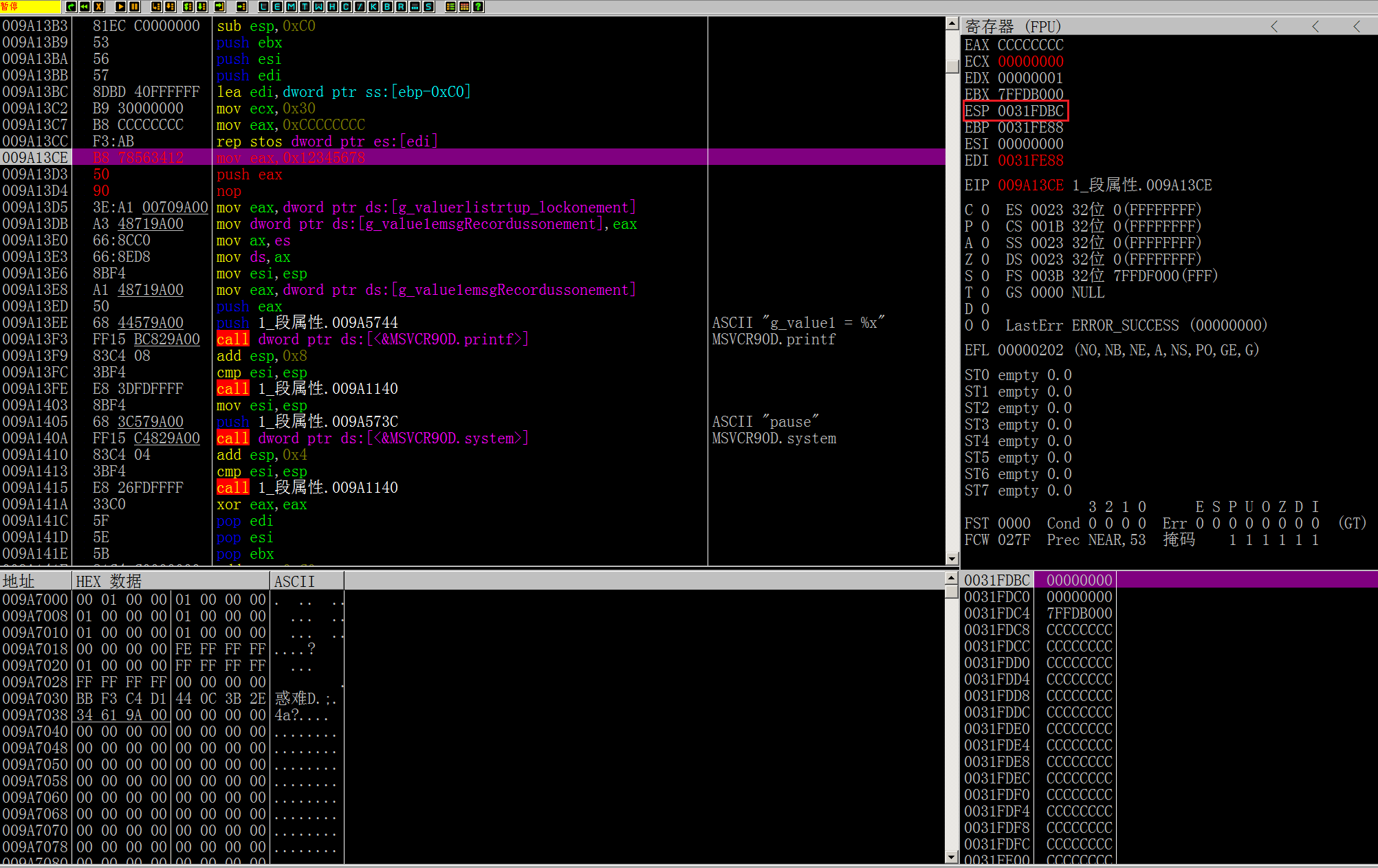Toggle the D (direction) flag value
Screen dimensions: 1378x868
tap(985, 309)
